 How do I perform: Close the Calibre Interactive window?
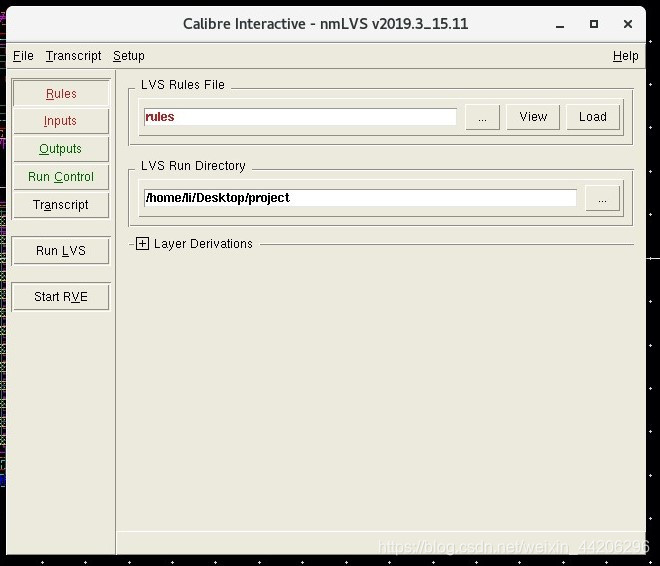628,24
